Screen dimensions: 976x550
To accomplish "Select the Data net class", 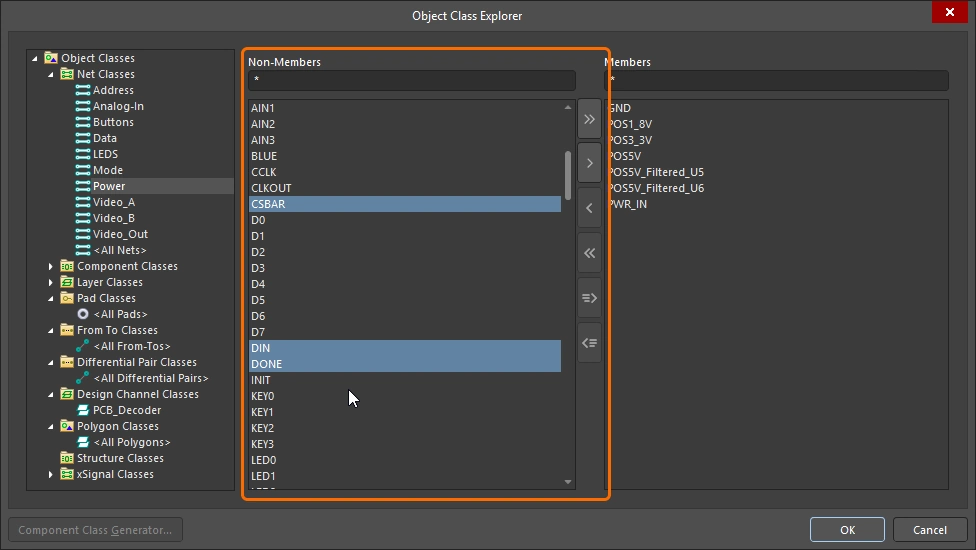I will [105, 138].
